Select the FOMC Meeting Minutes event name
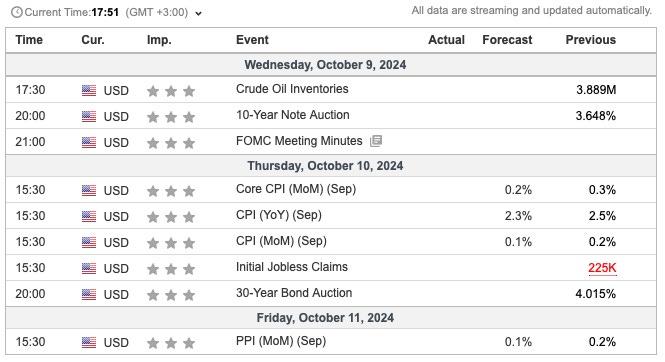This screenshot has width=665, height=362. point(299,141)
